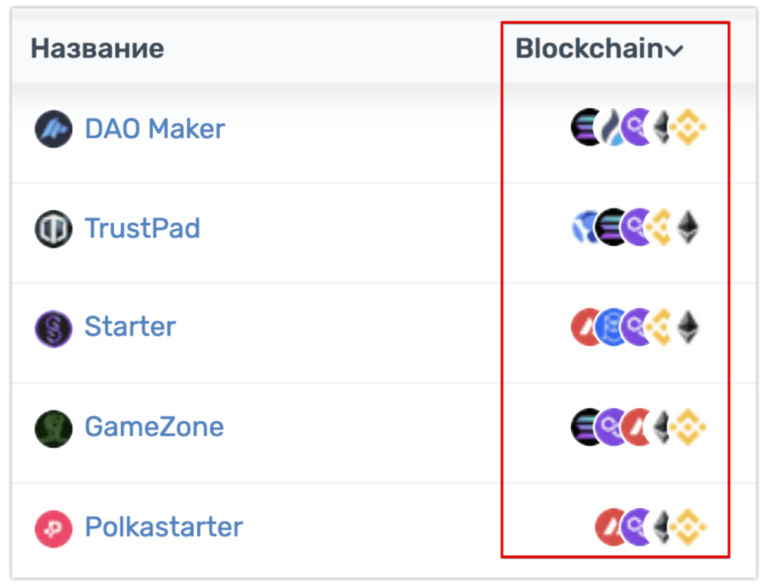Screen dimensions: 768x586
Task: Open the TrustPad link
Action: pyautogui.click(x=142, y=229)
